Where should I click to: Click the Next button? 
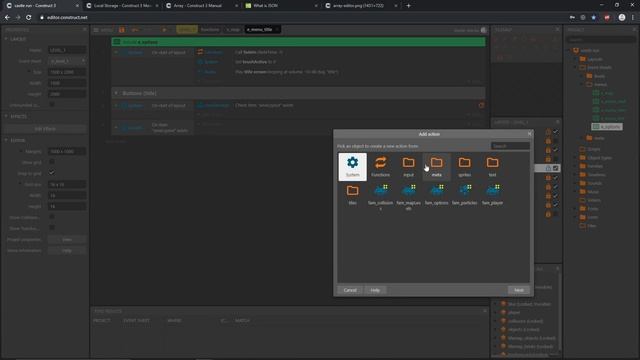[519, 290]
